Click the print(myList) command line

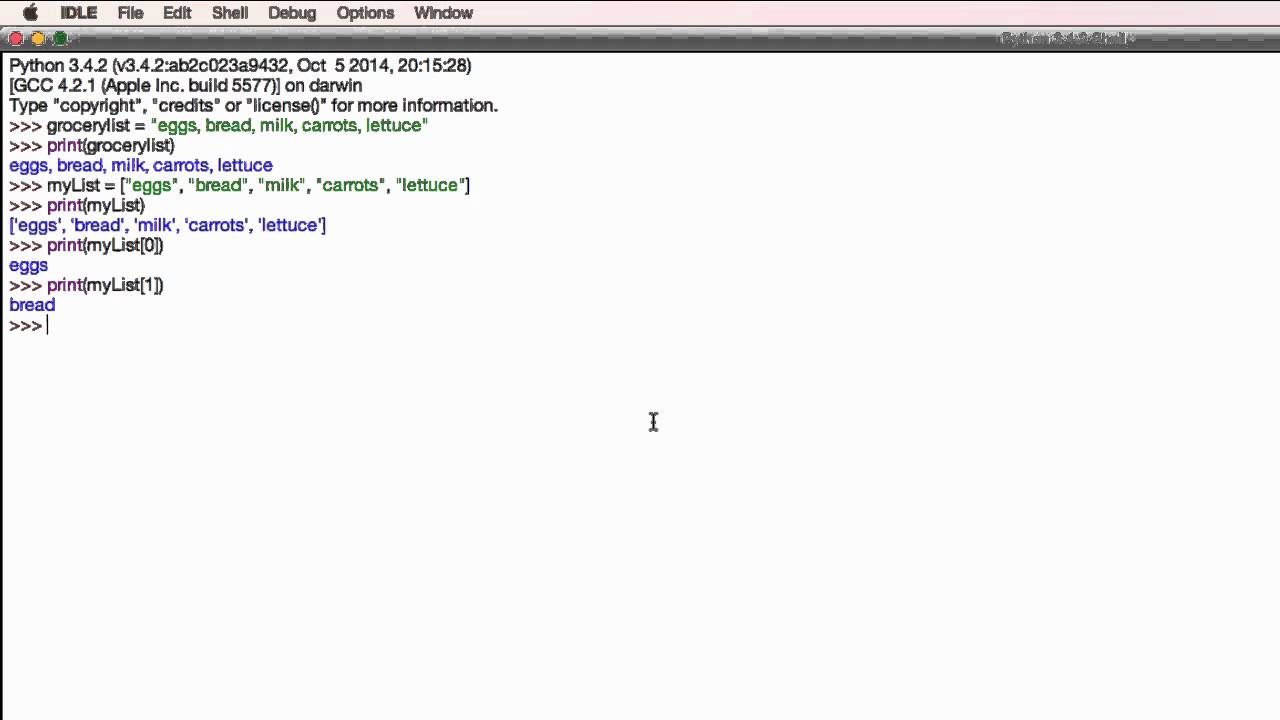coord(77,205)
